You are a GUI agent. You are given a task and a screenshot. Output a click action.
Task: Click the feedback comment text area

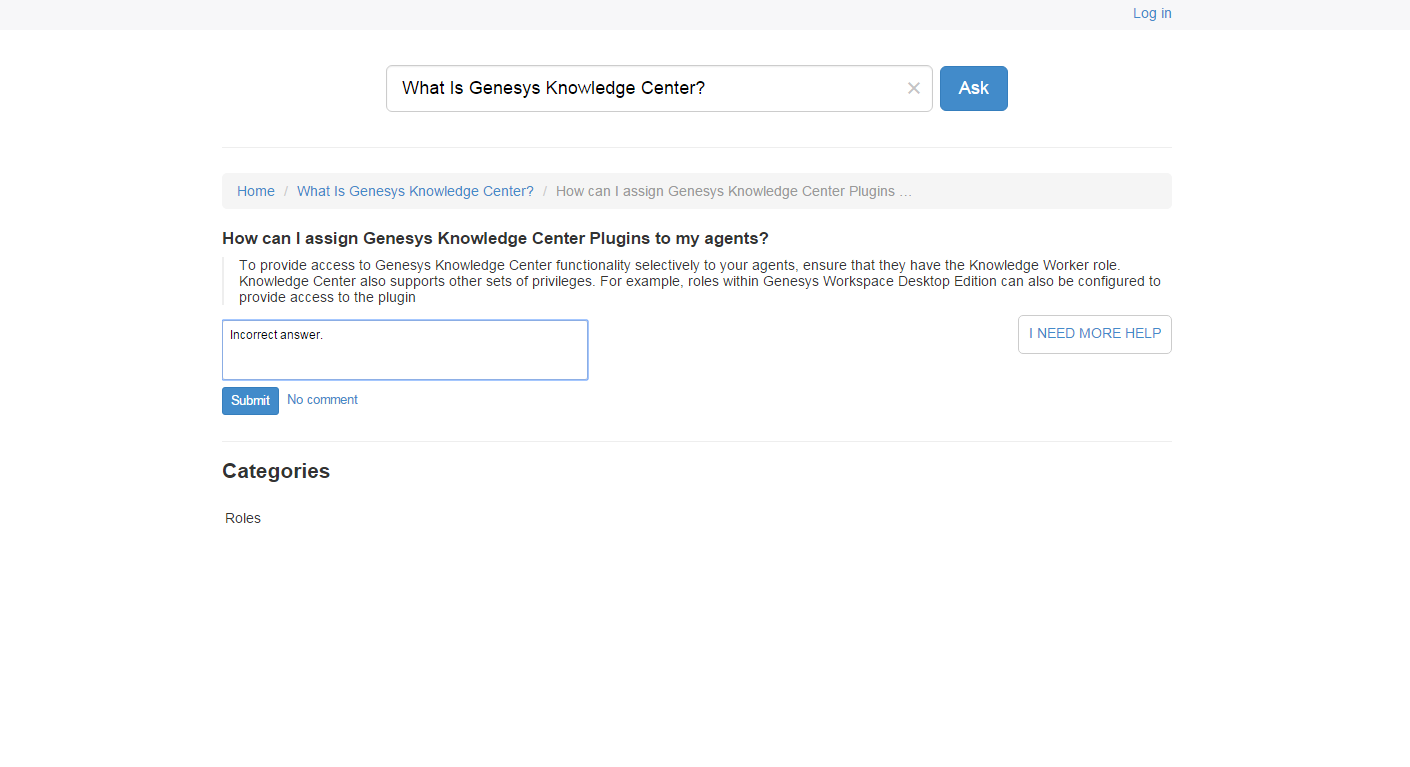[x=405, y=350]
